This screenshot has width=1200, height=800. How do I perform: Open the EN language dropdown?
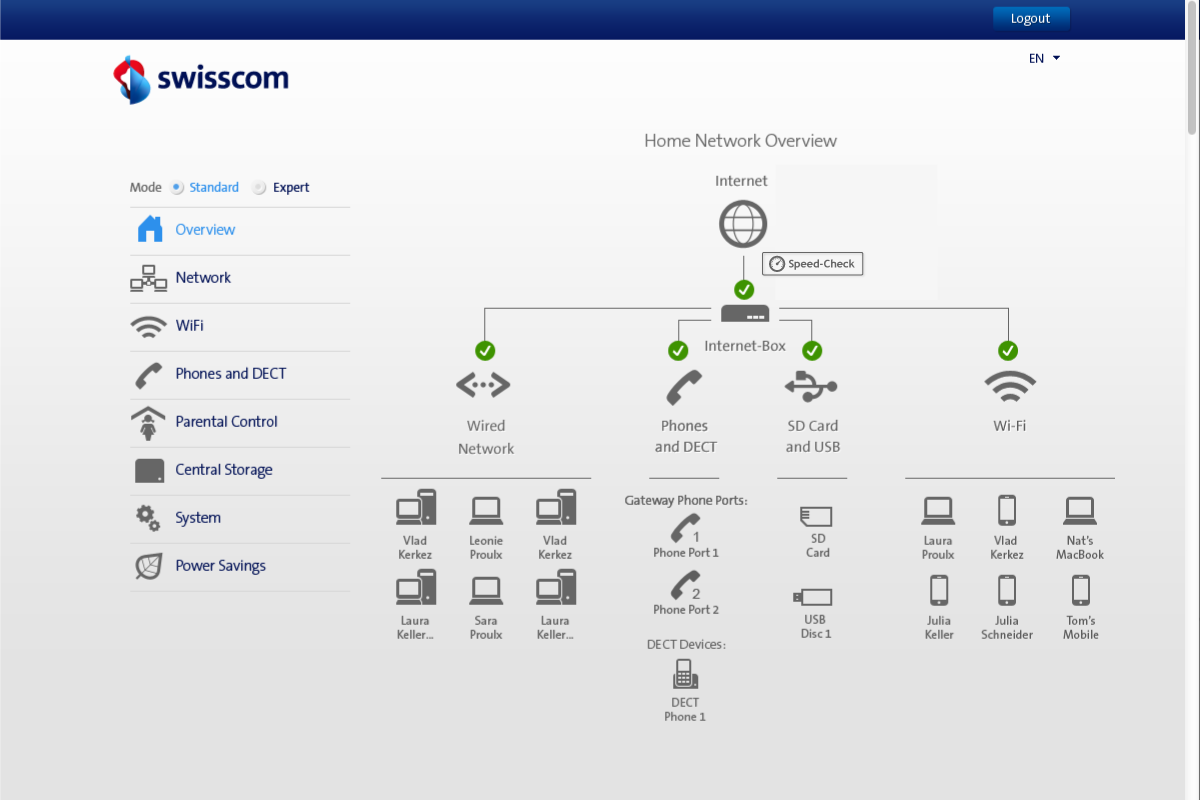click(1044, 58)
